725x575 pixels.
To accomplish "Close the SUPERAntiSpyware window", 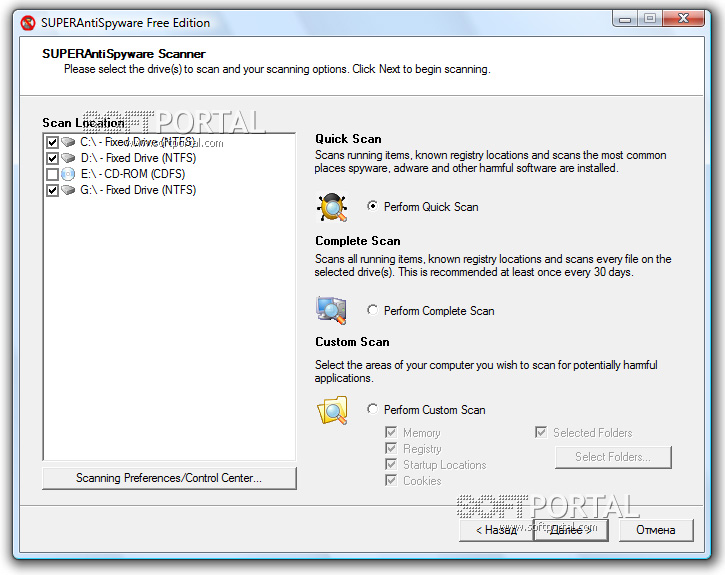I will [683, 18].
